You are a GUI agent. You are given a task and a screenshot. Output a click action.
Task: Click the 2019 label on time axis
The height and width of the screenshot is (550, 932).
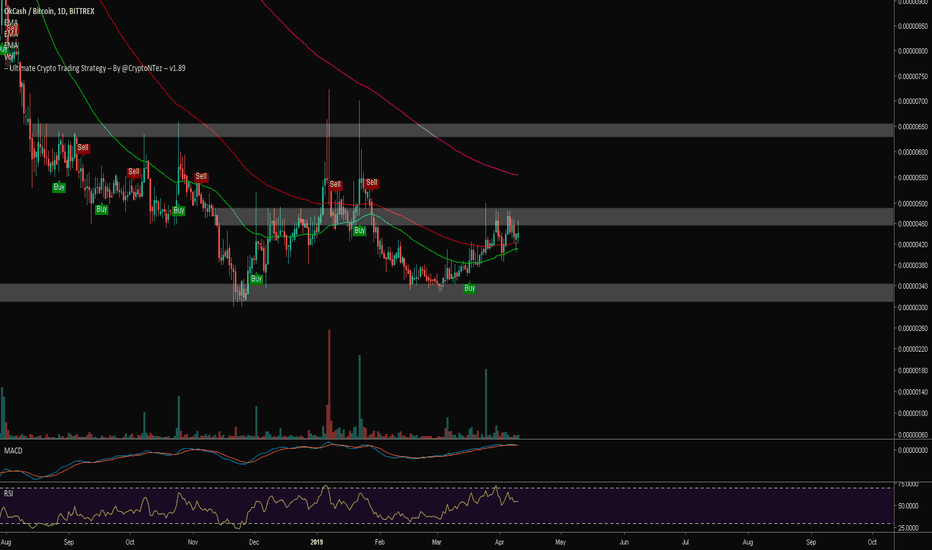tap(317, 542)
